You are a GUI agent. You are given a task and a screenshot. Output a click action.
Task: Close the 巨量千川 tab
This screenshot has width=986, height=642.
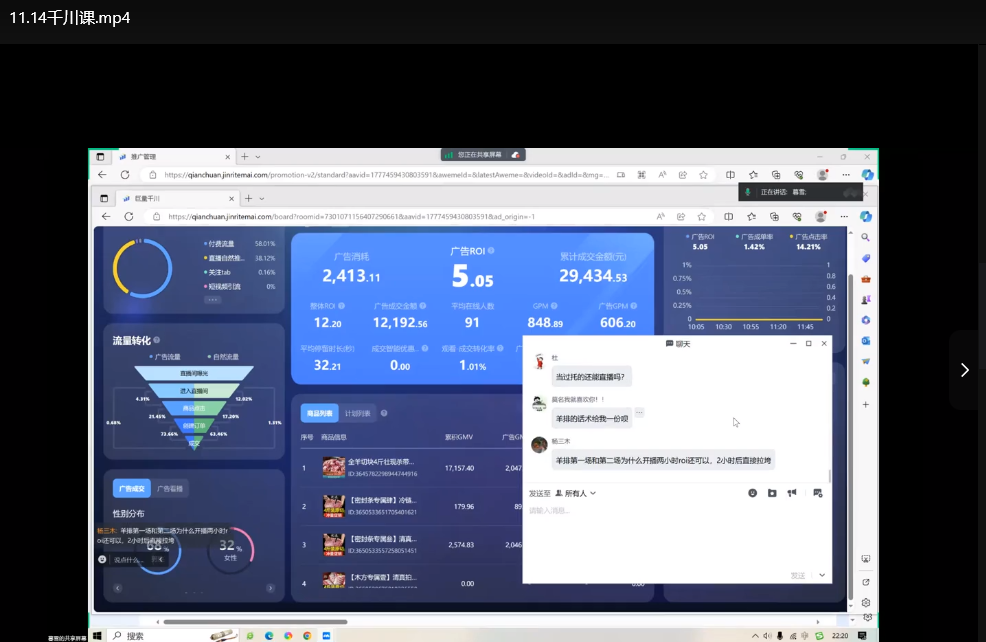point(231,198)
